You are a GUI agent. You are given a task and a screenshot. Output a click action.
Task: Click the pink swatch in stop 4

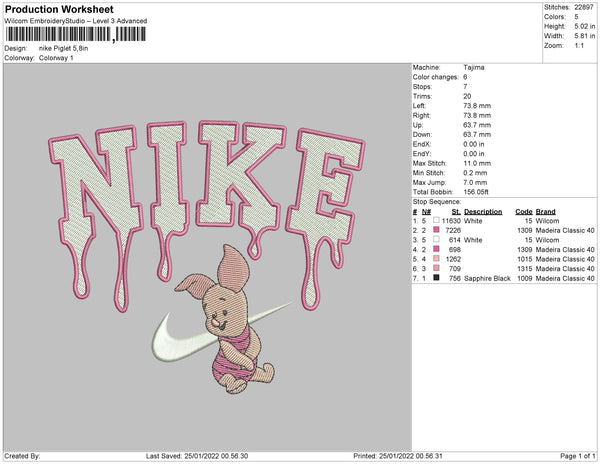[436, 249]
